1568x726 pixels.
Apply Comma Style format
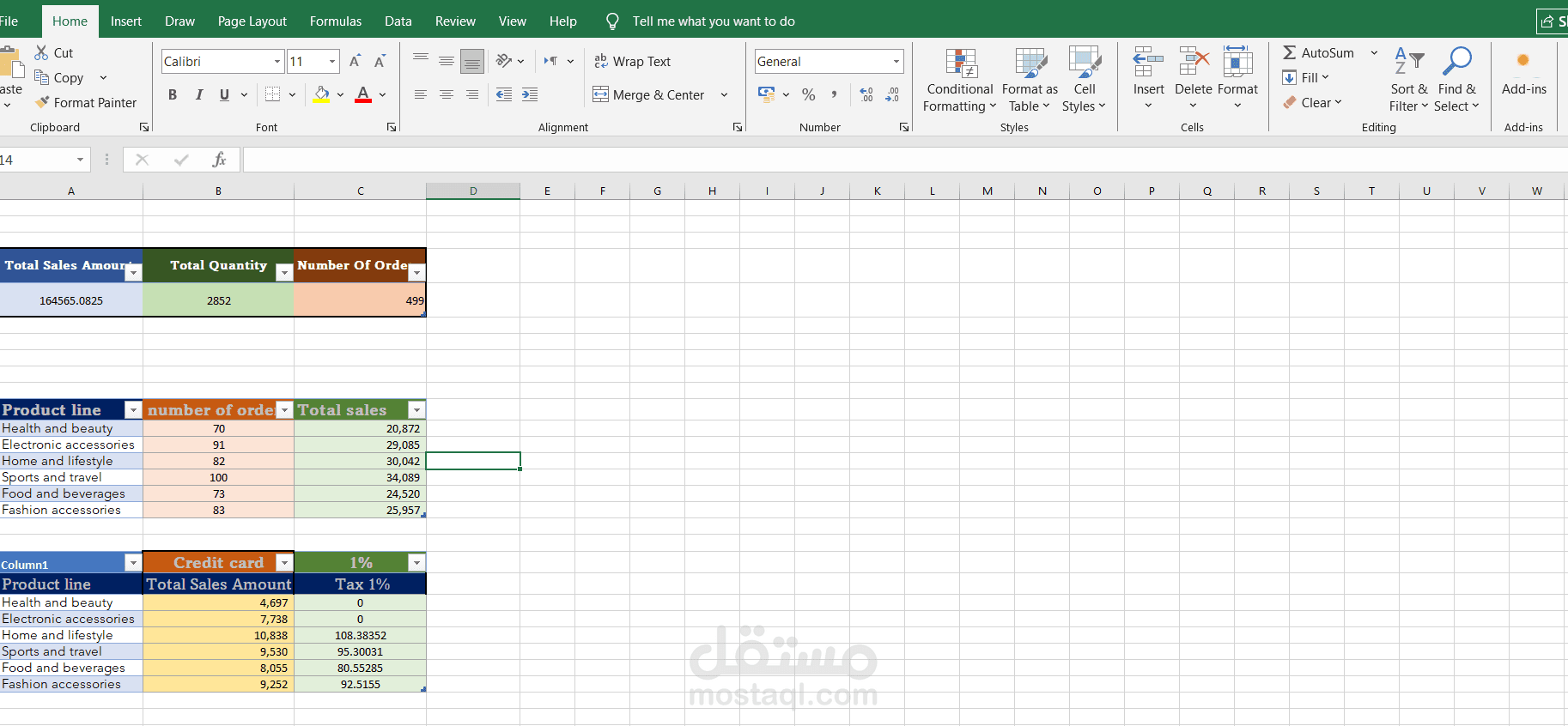(x=834, y=94)
